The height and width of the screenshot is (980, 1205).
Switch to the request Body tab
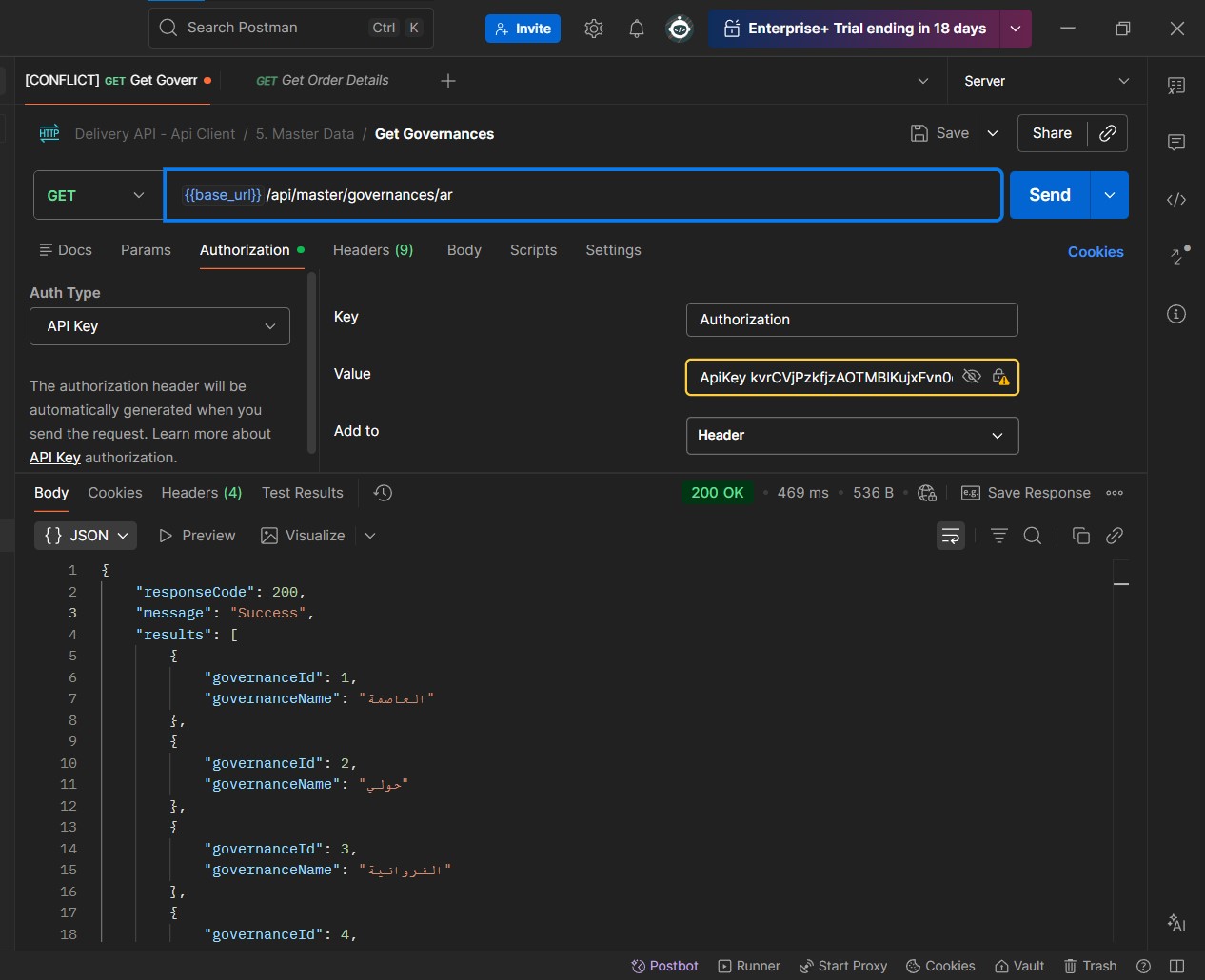464,250
